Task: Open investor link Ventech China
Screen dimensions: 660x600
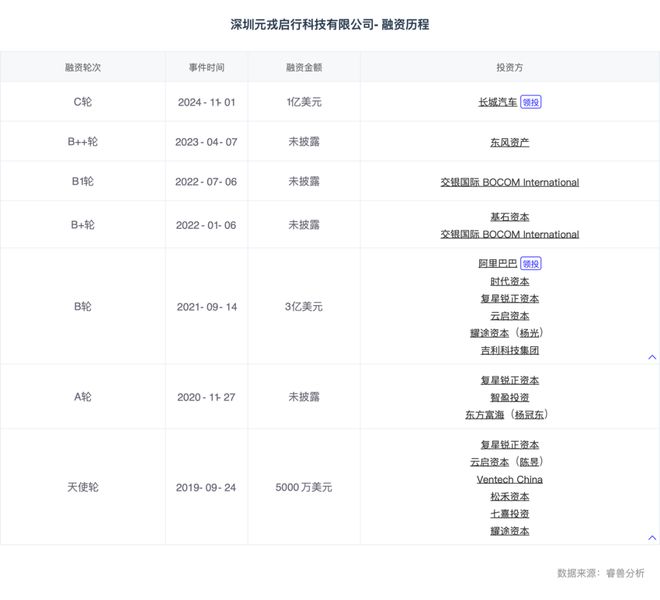Action: 509,479
